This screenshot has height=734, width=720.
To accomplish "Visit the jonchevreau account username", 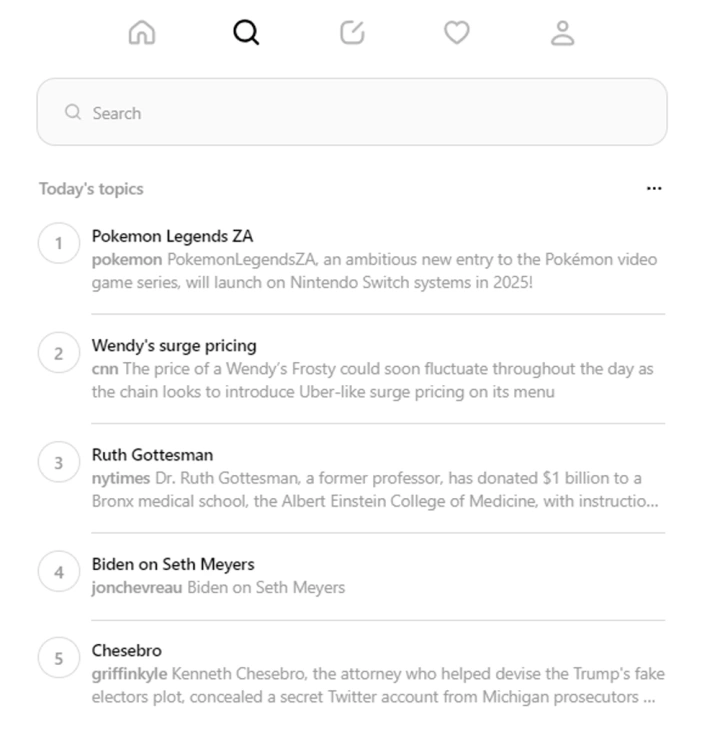I will pos(137,588).
